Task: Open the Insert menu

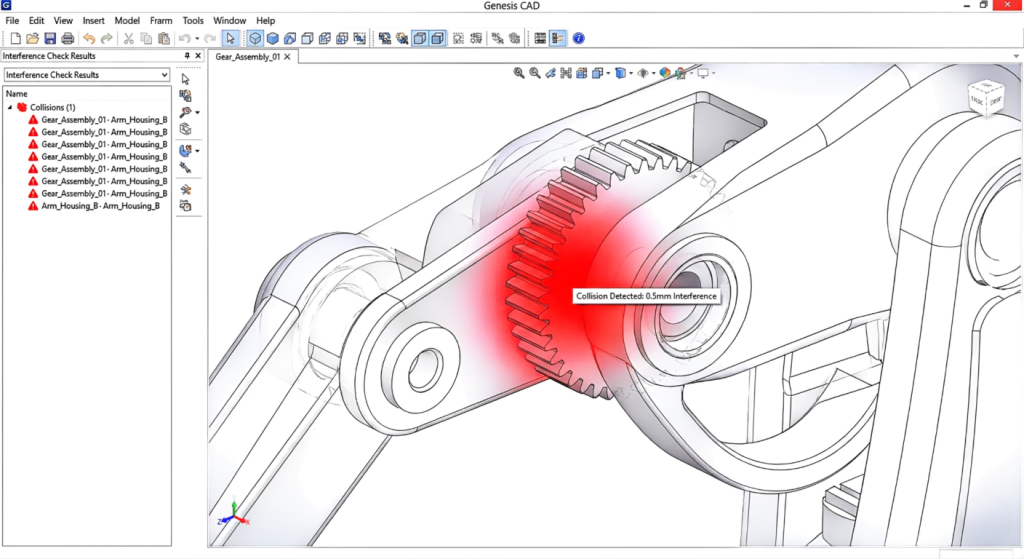Action: coord(93,20)
